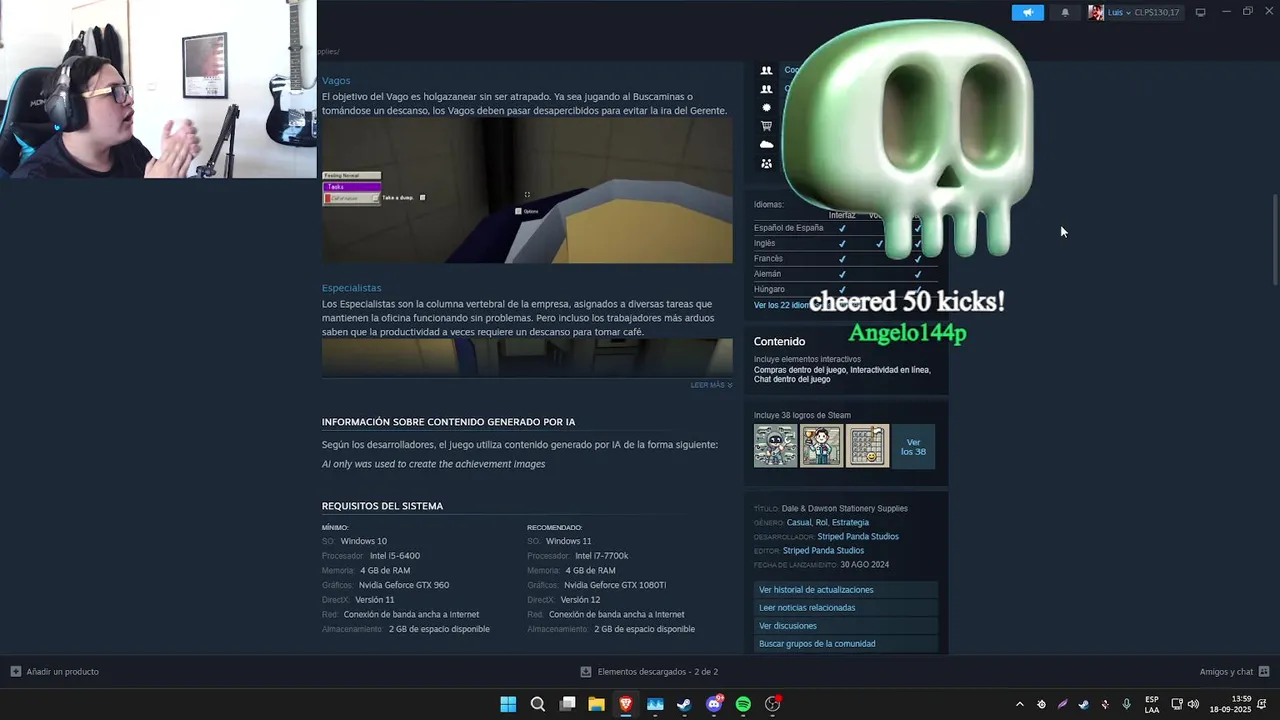
Task: Open the Estrategia genre link
Action: (850, 522)
